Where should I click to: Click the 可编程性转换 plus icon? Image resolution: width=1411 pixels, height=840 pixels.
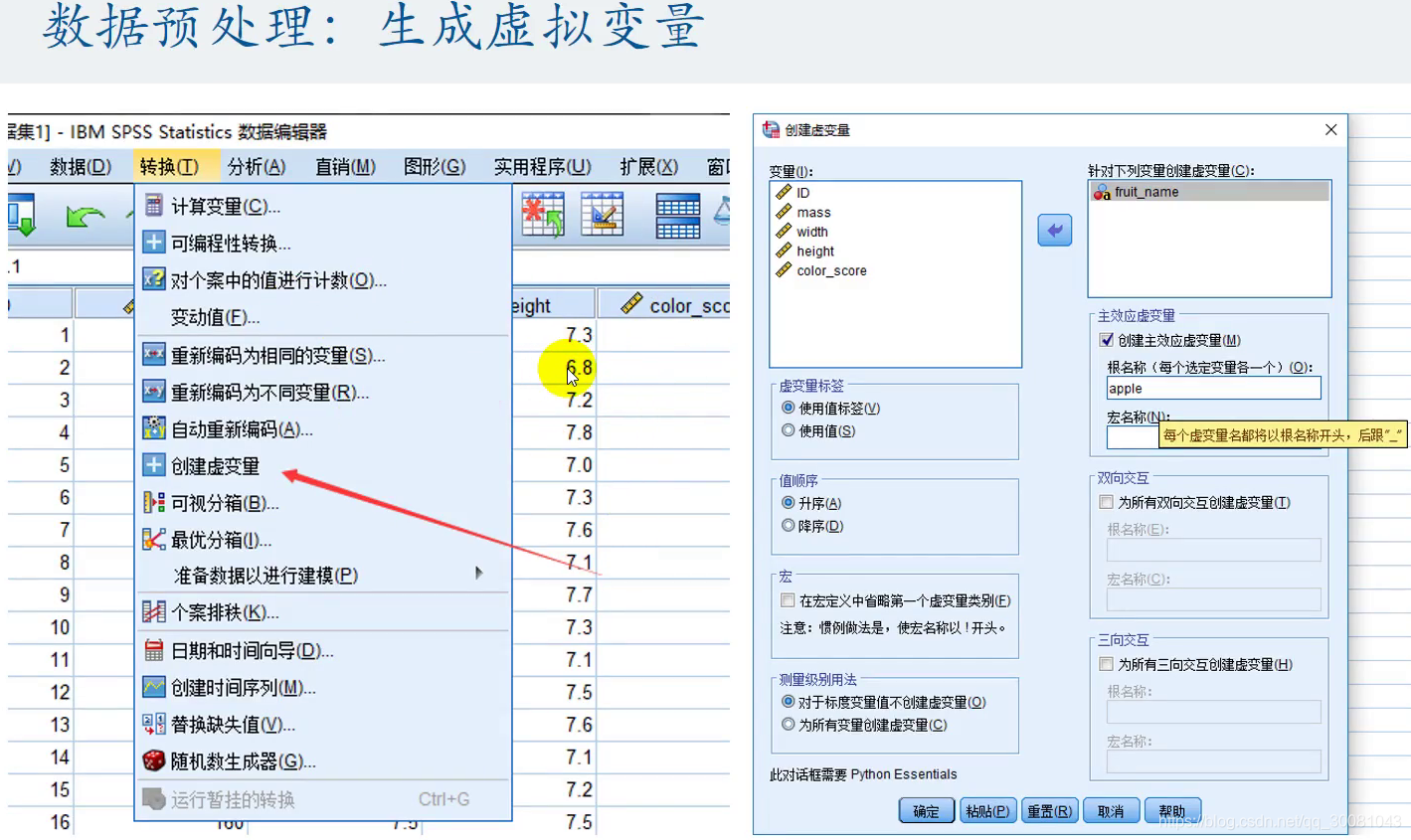point(153,243)
